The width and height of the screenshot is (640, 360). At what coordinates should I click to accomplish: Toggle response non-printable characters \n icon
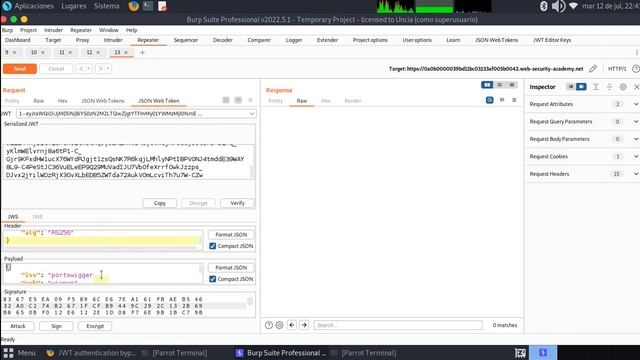[x=502, y=100]
